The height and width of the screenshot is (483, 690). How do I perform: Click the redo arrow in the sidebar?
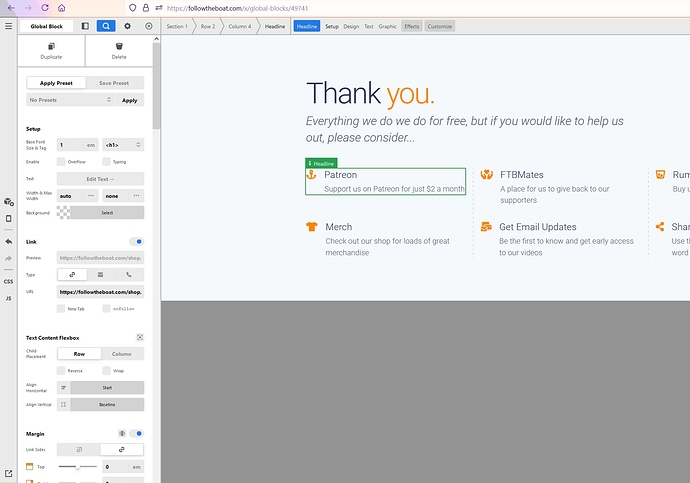coord(8,258)
